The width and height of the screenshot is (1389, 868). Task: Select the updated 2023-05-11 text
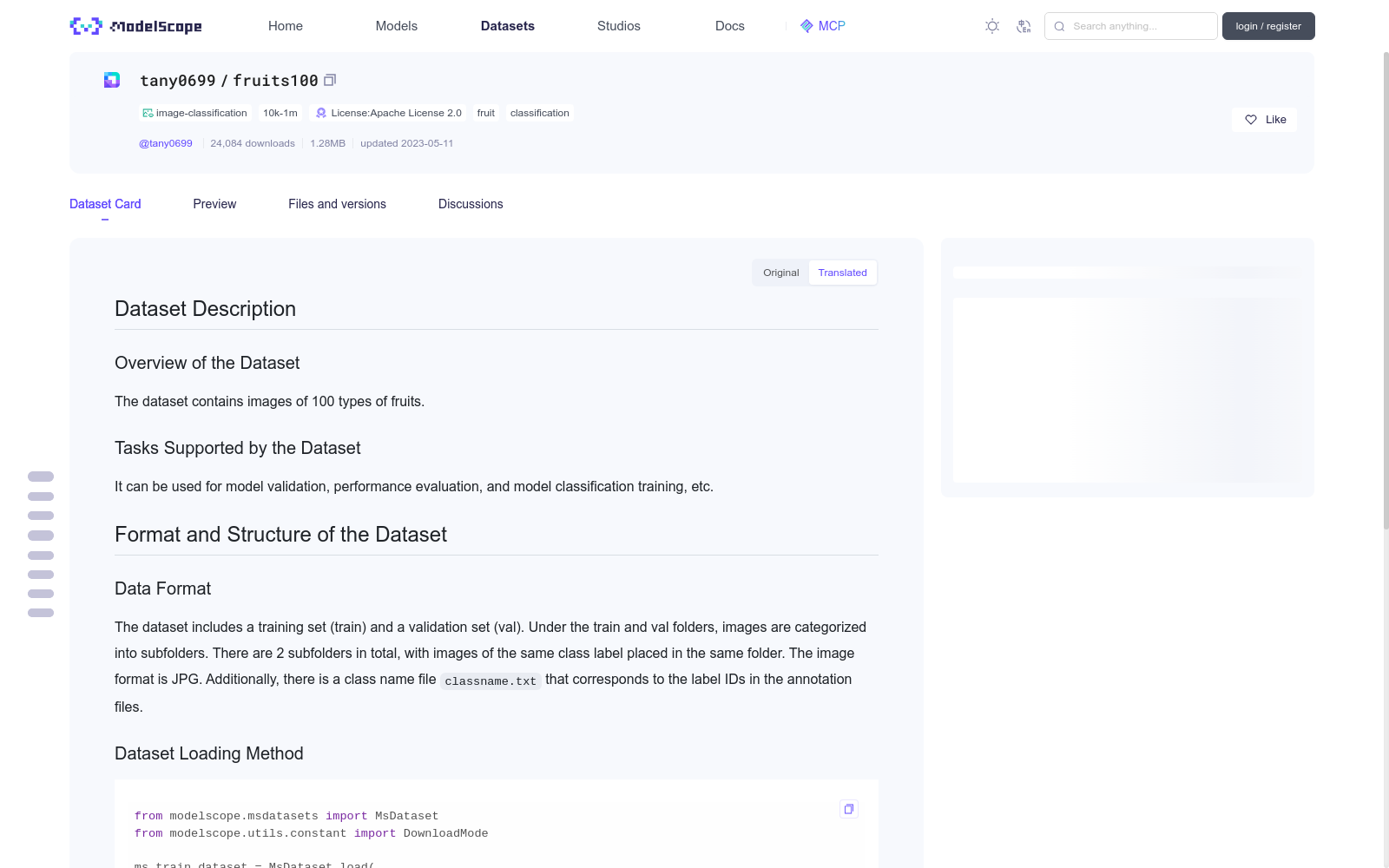click(x=406, y=143)
